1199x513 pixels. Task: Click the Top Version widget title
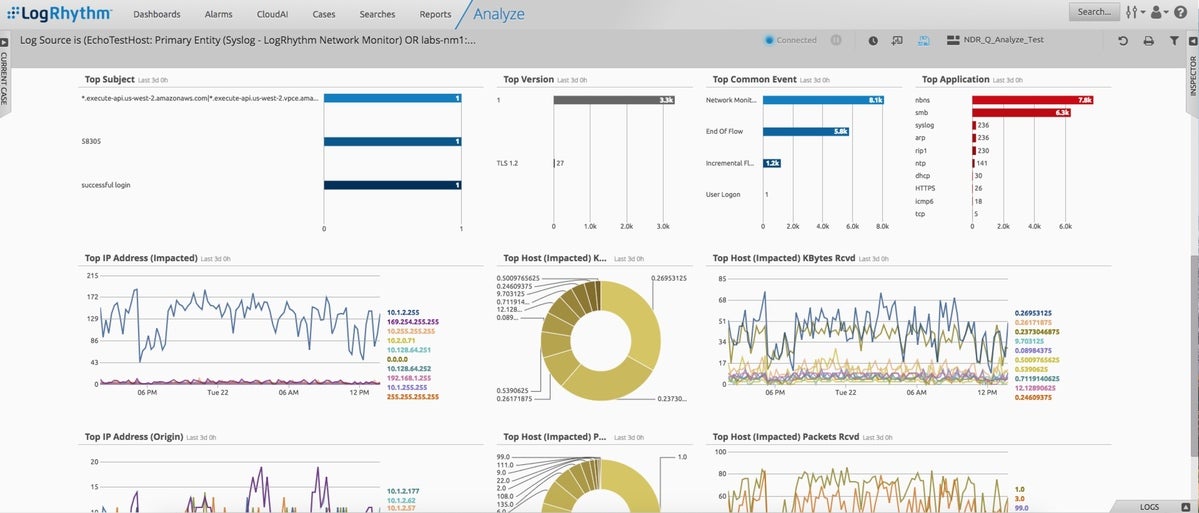click(x=528, y=79)
